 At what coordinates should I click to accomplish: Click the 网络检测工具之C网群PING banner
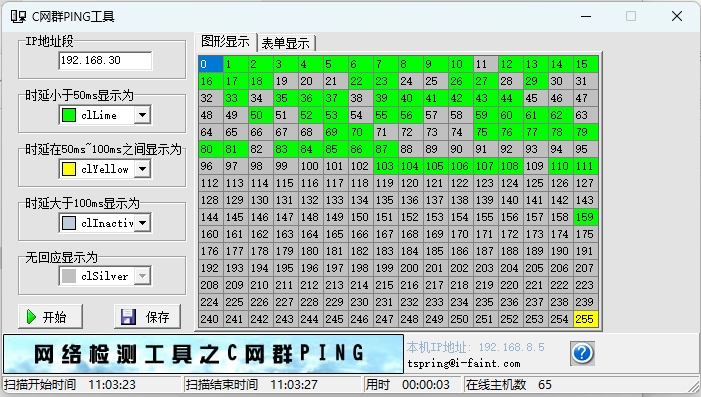point(203,354)
